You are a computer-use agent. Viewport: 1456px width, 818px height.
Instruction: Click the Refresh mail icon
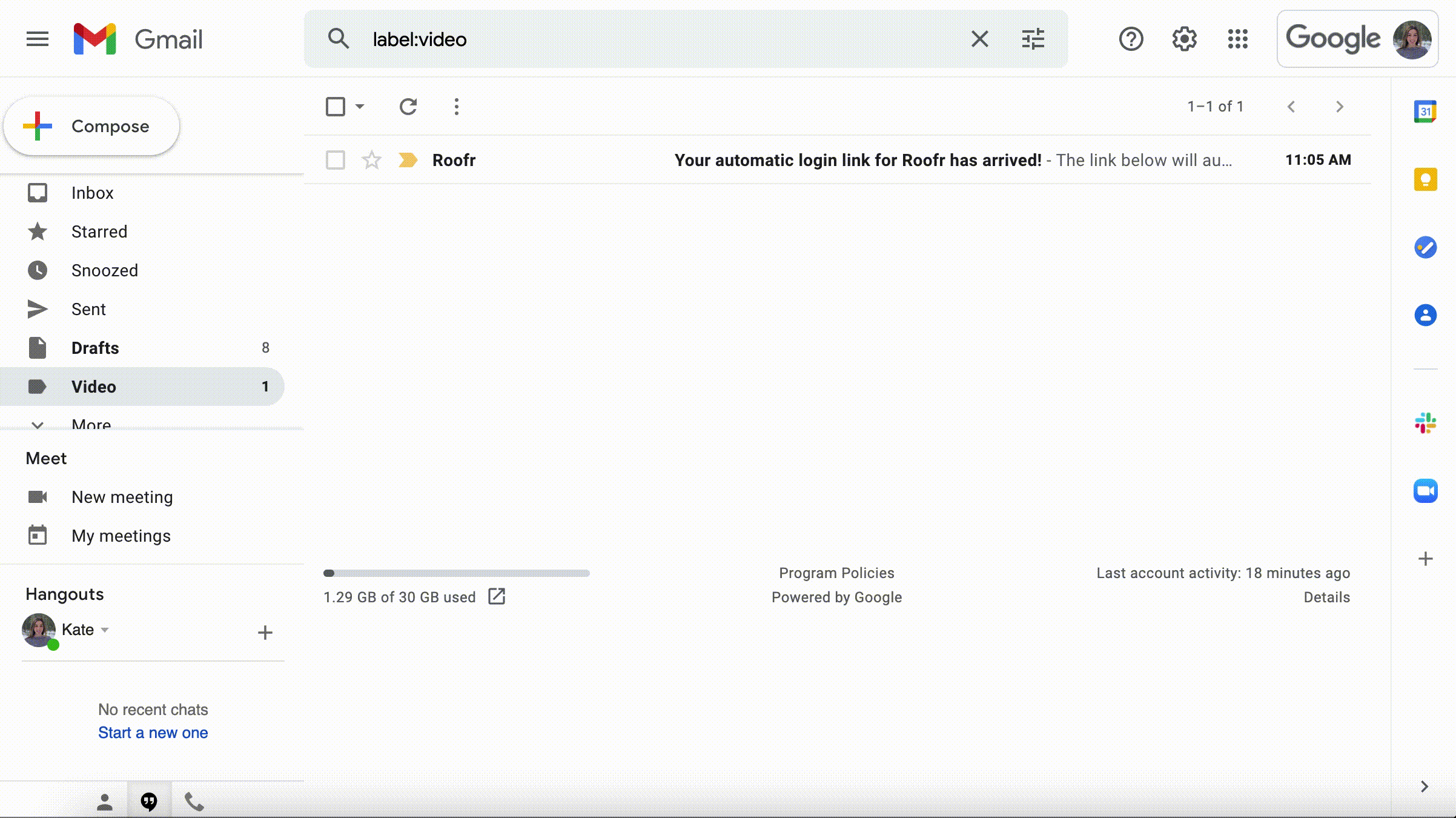(x=408, y=107)
